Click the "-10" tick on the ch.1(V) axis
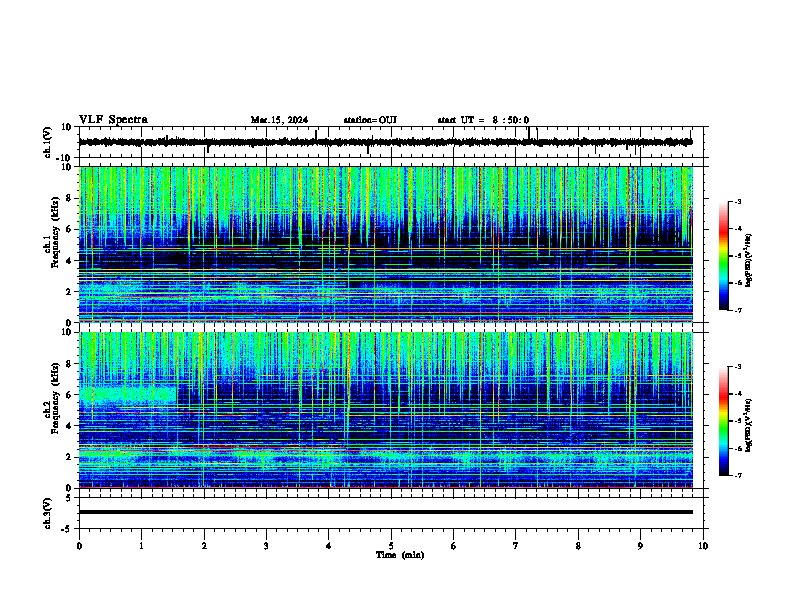The width and height of the screenshot is (792, 612). click(65, 158)
